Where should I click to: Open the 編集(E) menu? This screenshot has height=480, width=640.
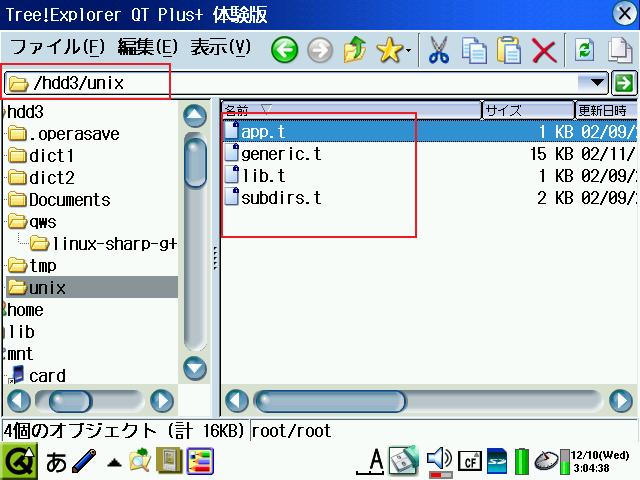[x=147, y=47]
